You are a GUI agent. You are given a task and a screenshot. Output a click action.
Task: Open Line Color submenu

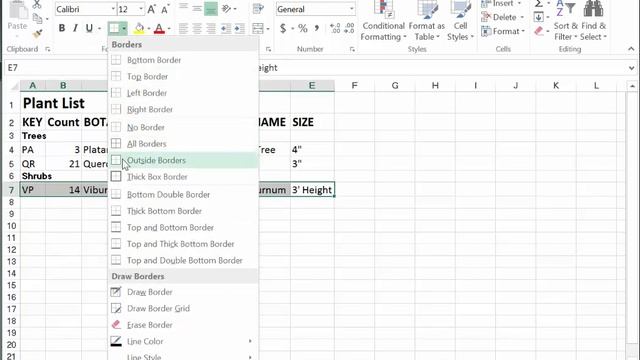click(183, 341)
